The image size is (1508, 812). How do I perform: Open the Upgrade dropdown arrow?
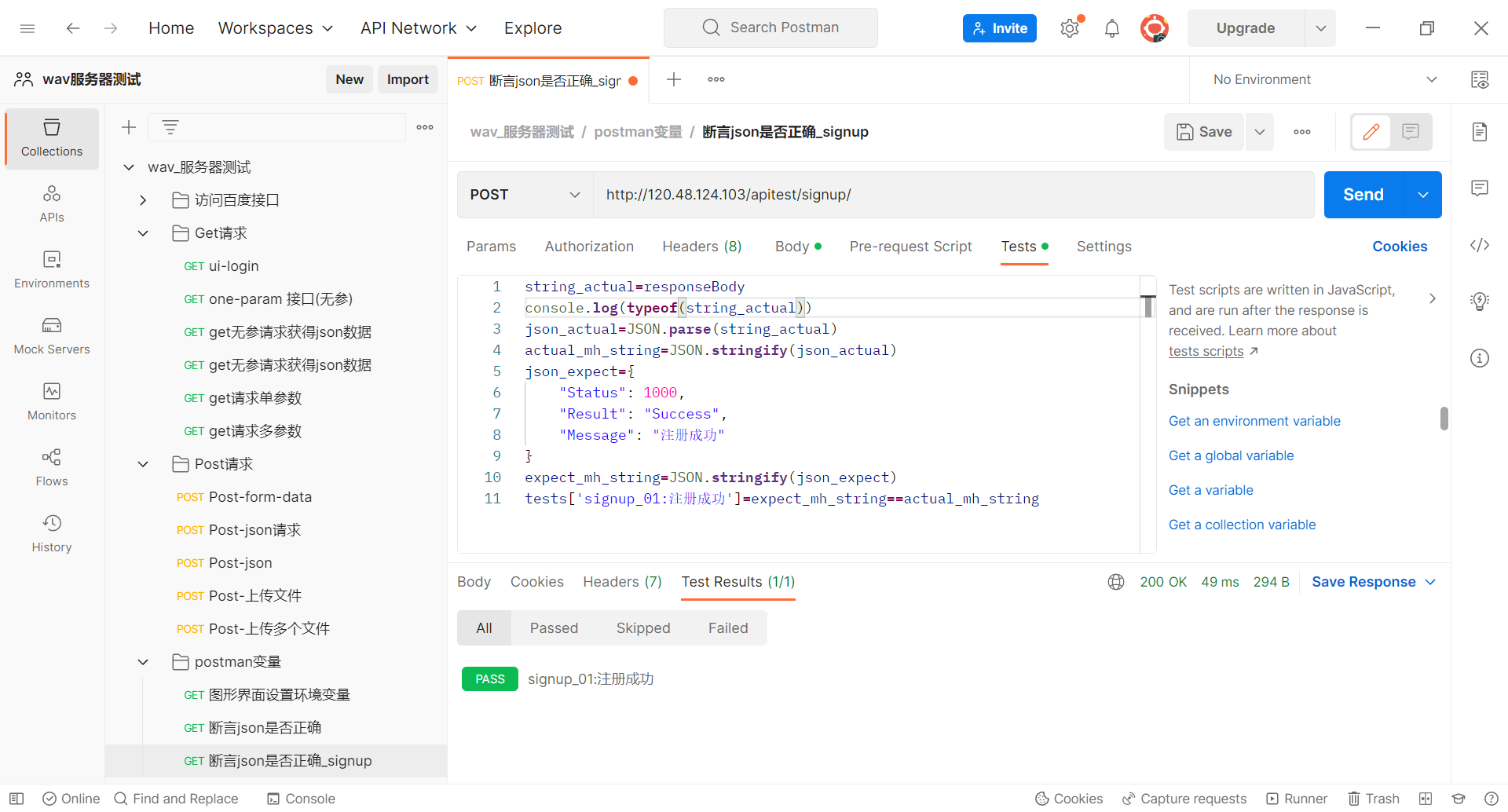tap(1320, 28)
